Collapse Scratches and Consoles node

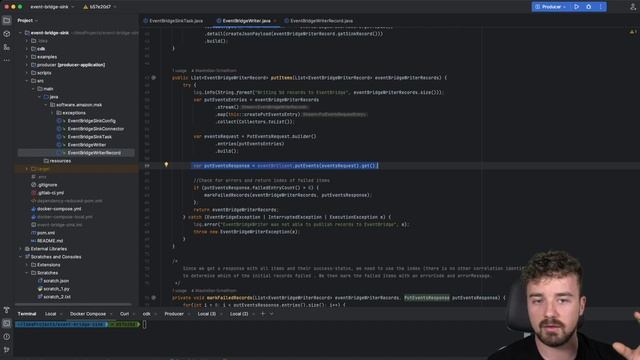[x=20, y=257]
